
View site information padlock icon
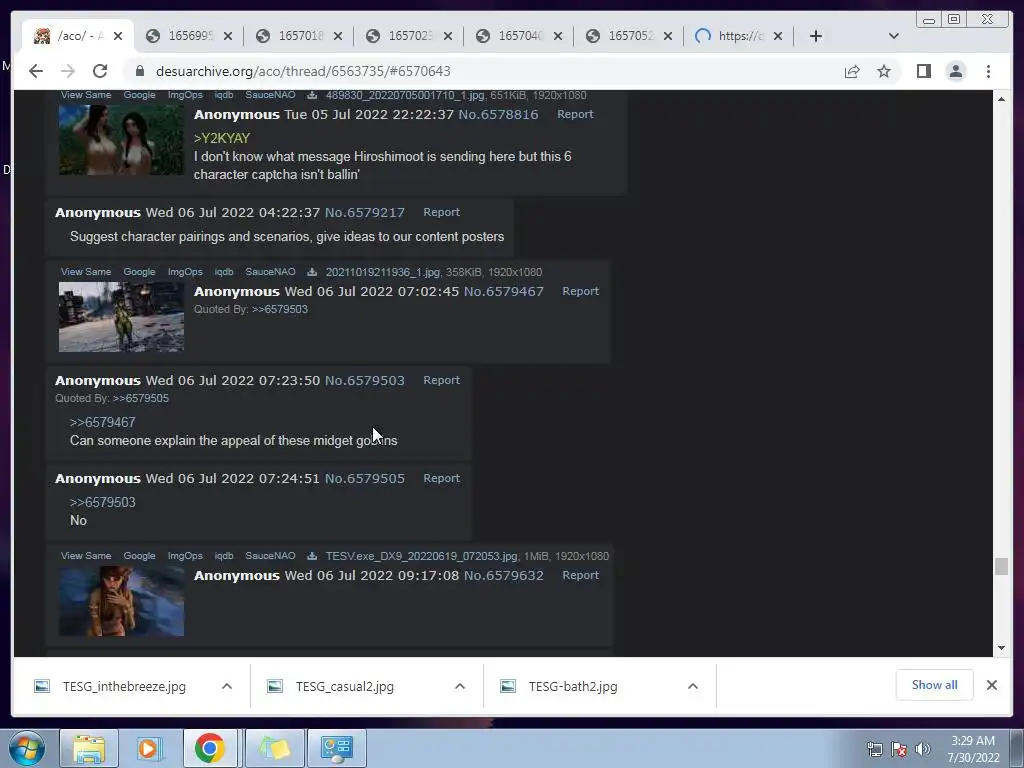(x=139, y=71)
